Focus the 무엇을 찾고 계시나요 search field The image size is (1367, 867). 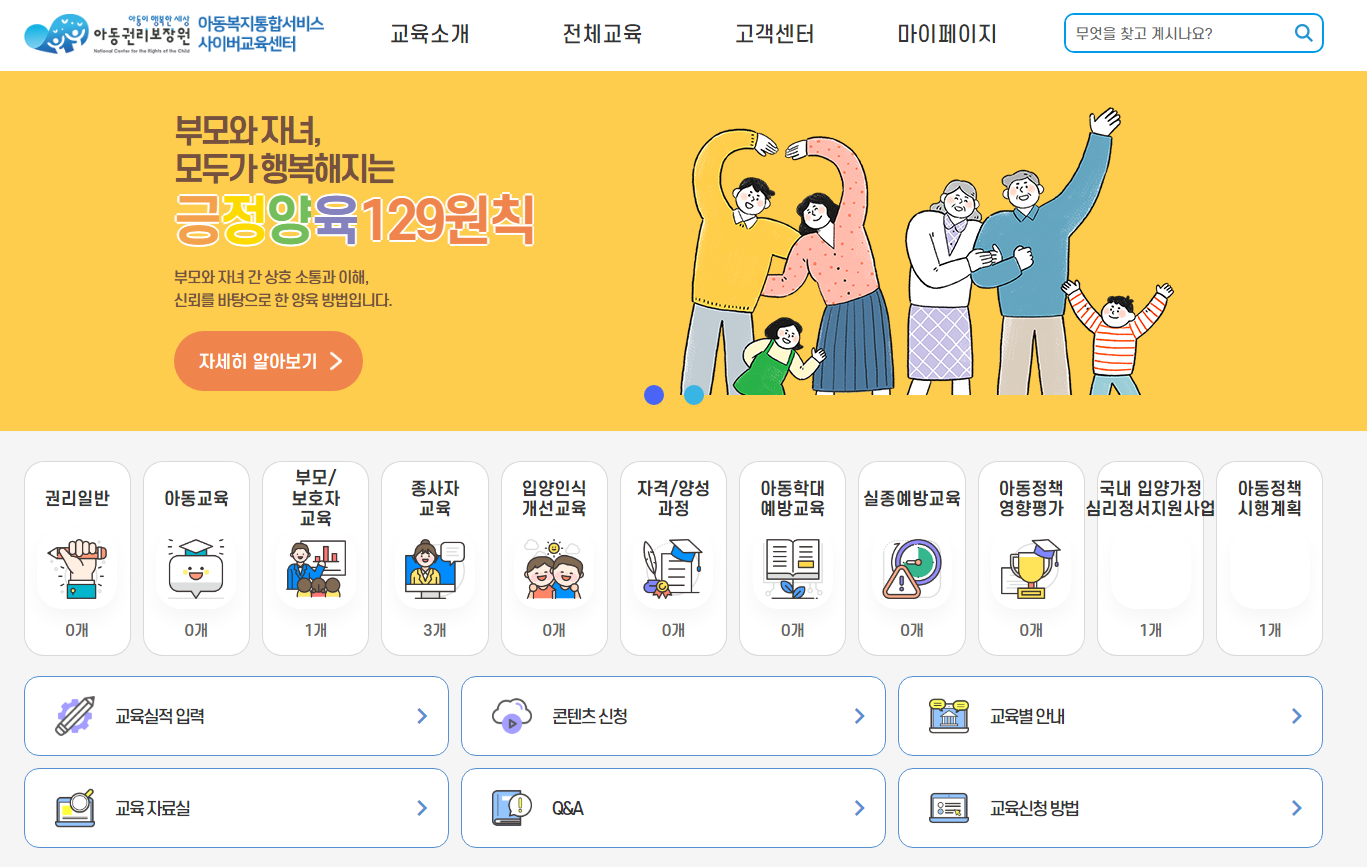point(1180,33)
